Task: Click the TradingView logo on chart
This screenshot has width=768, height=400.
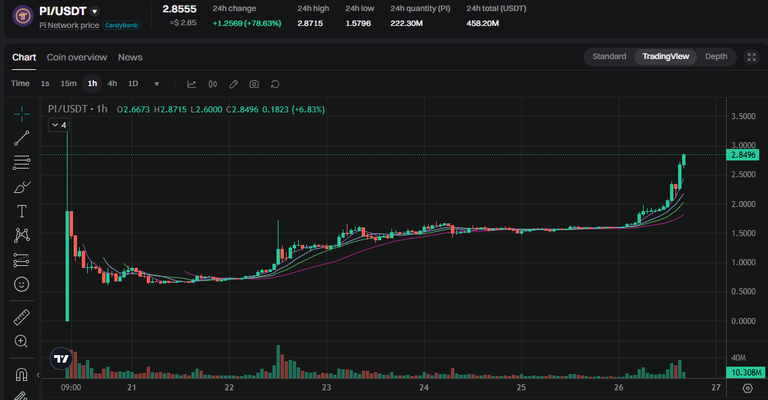Action: [x=61, y=359]
